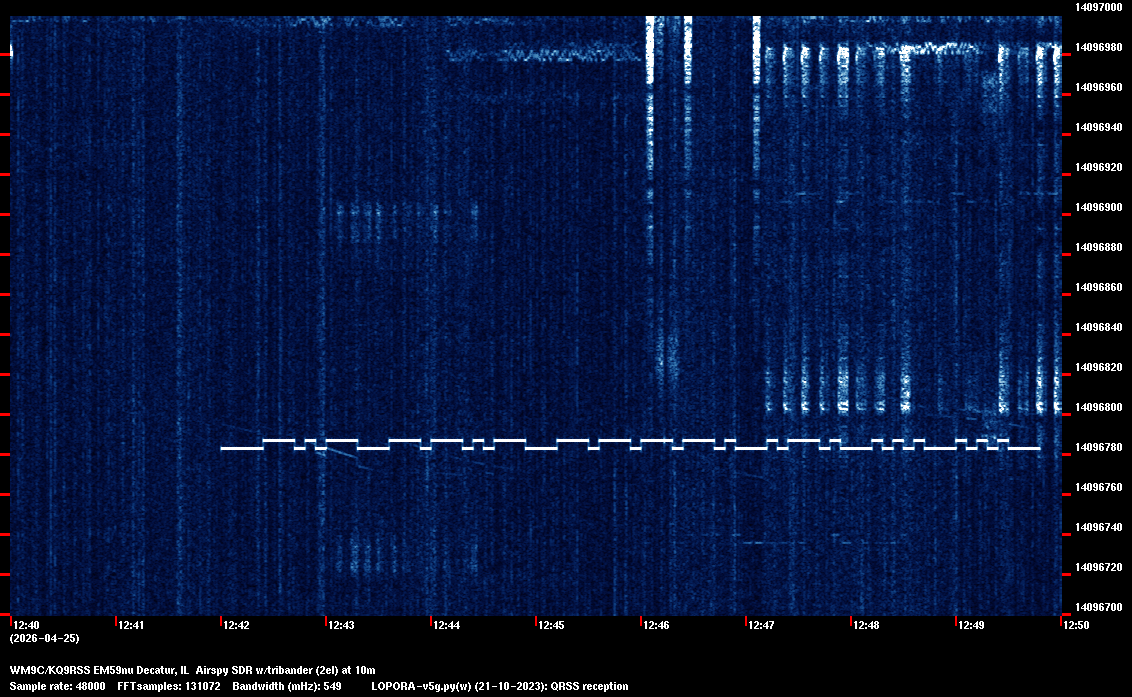Click the WM9C/KQ9RSS station callsign text

tap(49, 670)
